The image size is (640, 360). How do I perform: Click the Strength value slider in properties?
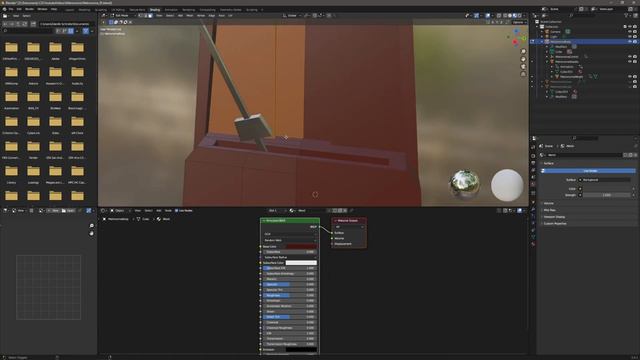607,195
